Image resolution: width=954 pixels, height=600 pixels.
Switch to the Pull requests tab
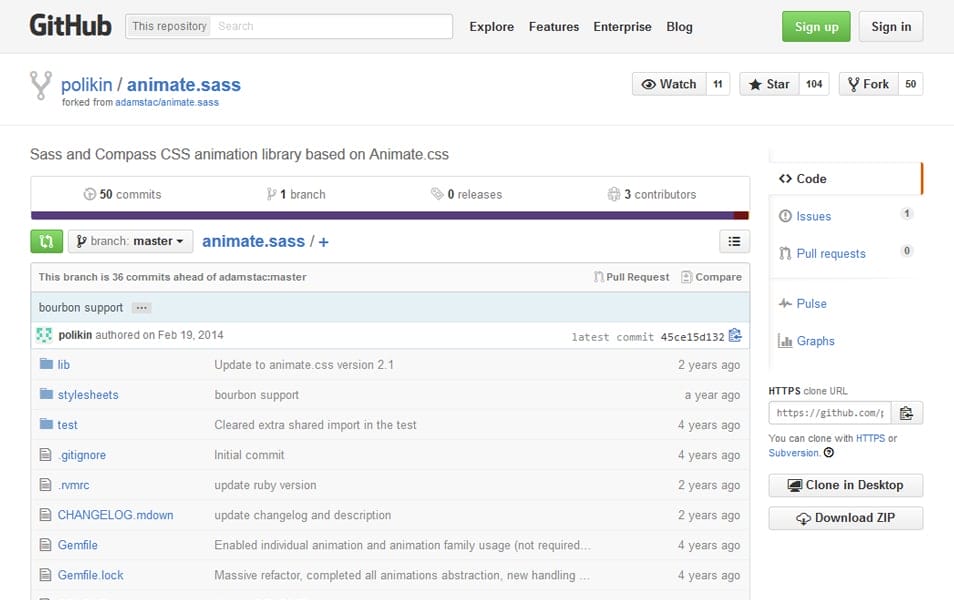[830, 254]
